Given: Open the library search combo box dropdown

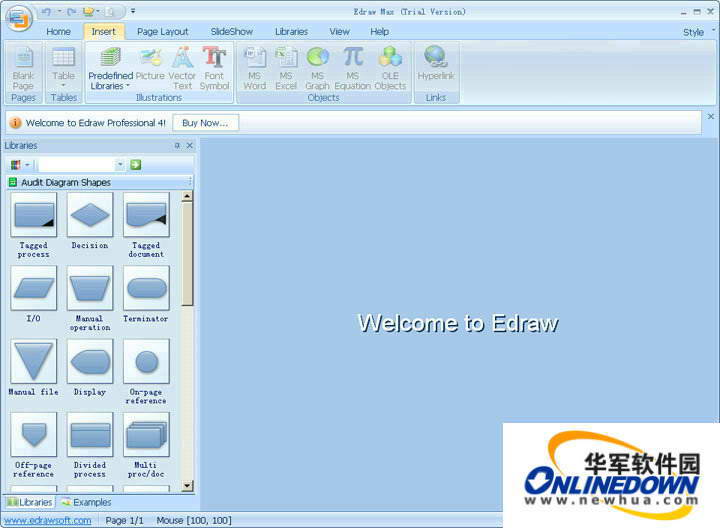Looking at the screenshot, I should coord(120,164).
